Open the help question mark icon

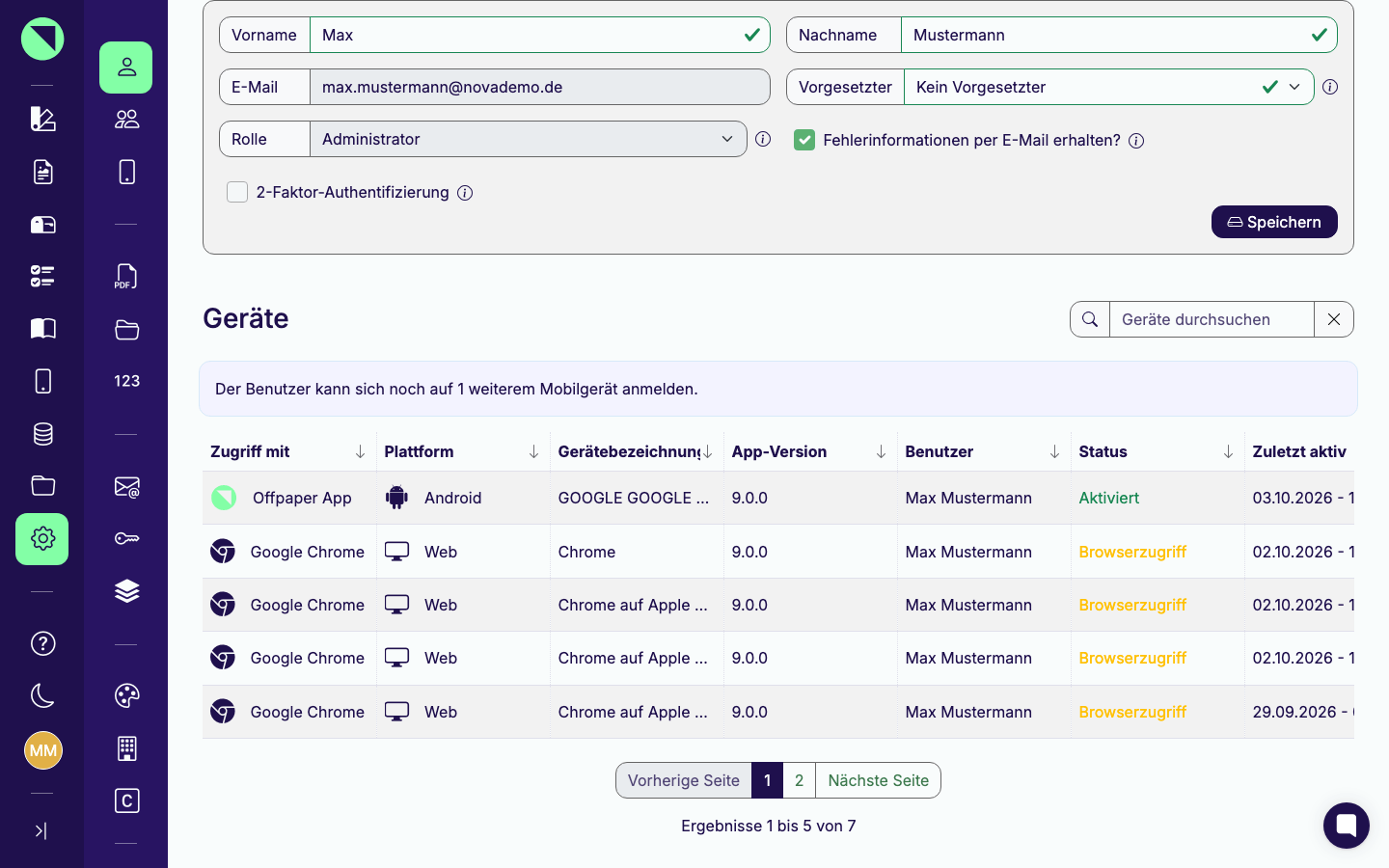pos(42,643)
